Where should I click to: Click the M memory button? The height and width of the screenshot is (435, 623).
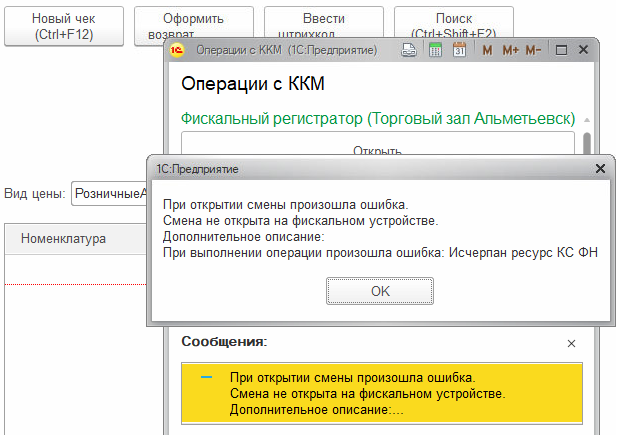pos(487,50)
